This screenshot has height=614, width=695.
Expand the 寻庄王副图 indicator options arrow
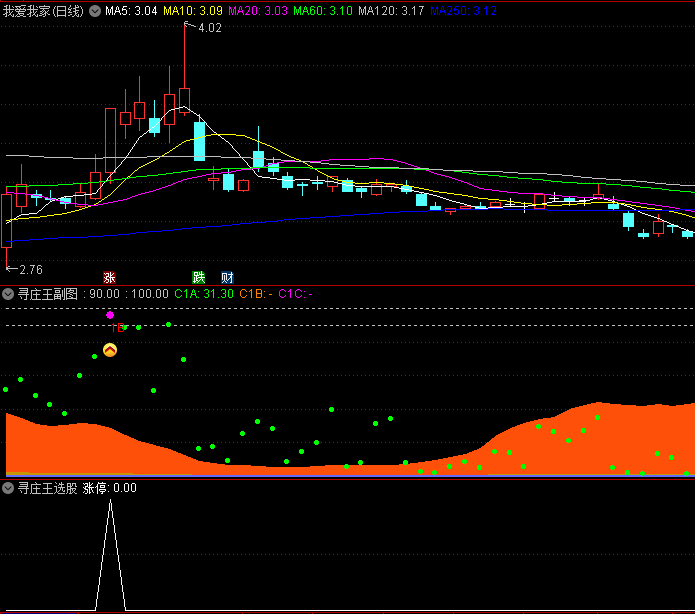click(x=9, y=294)
